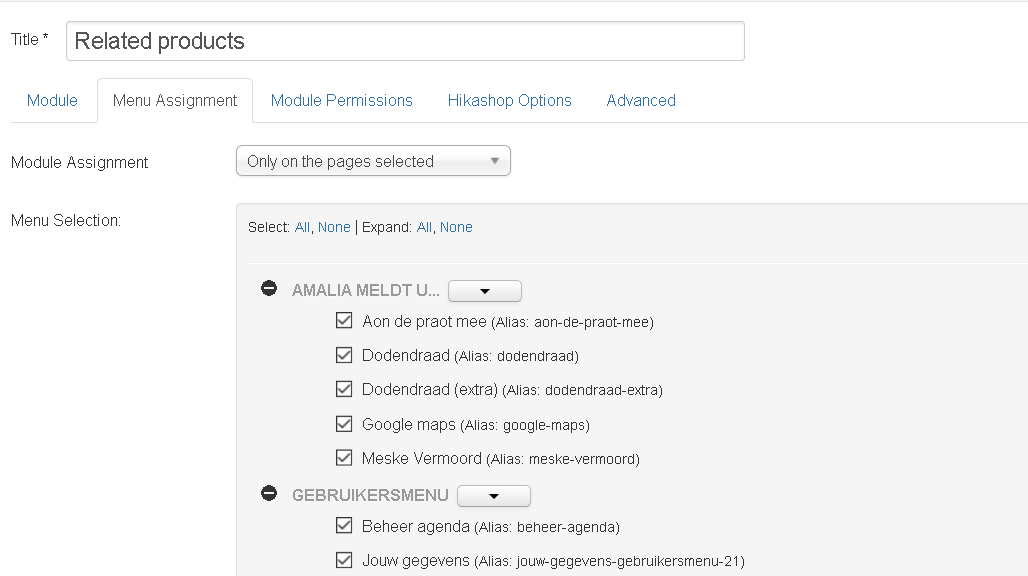Uncheck Google maps menu item
The width and height of the screenshot is (1028, 576).
[x=345, y=424]
